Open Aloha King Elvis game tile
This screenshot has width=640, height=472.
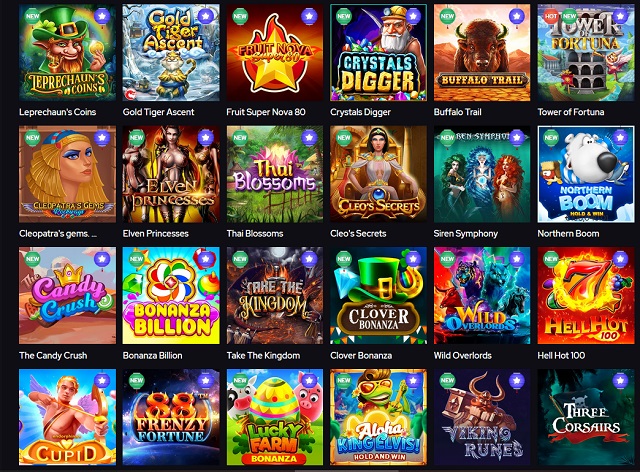click(x=378, y=417)
